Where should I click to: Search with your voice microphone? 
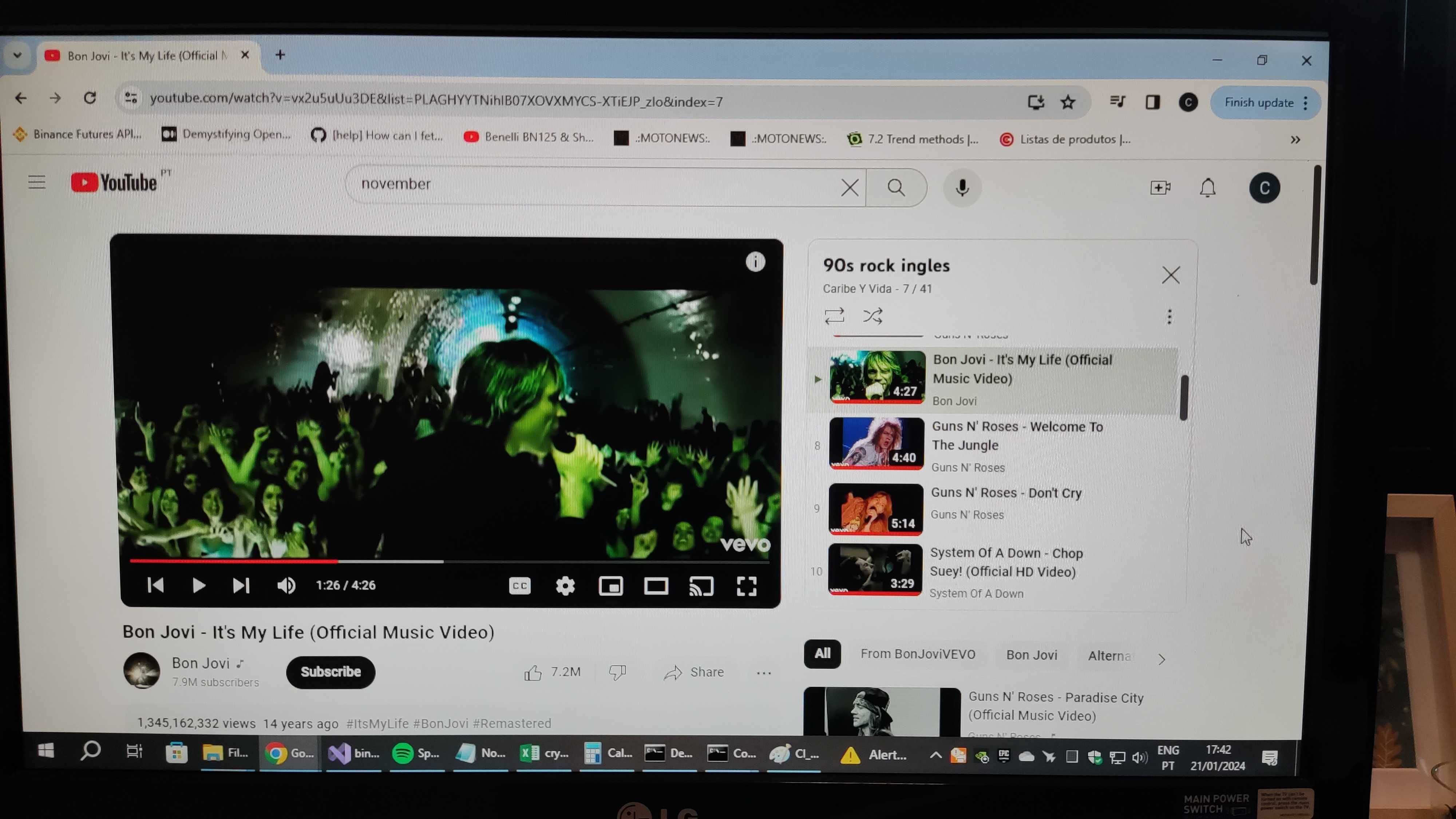click(x=962, y=188)
